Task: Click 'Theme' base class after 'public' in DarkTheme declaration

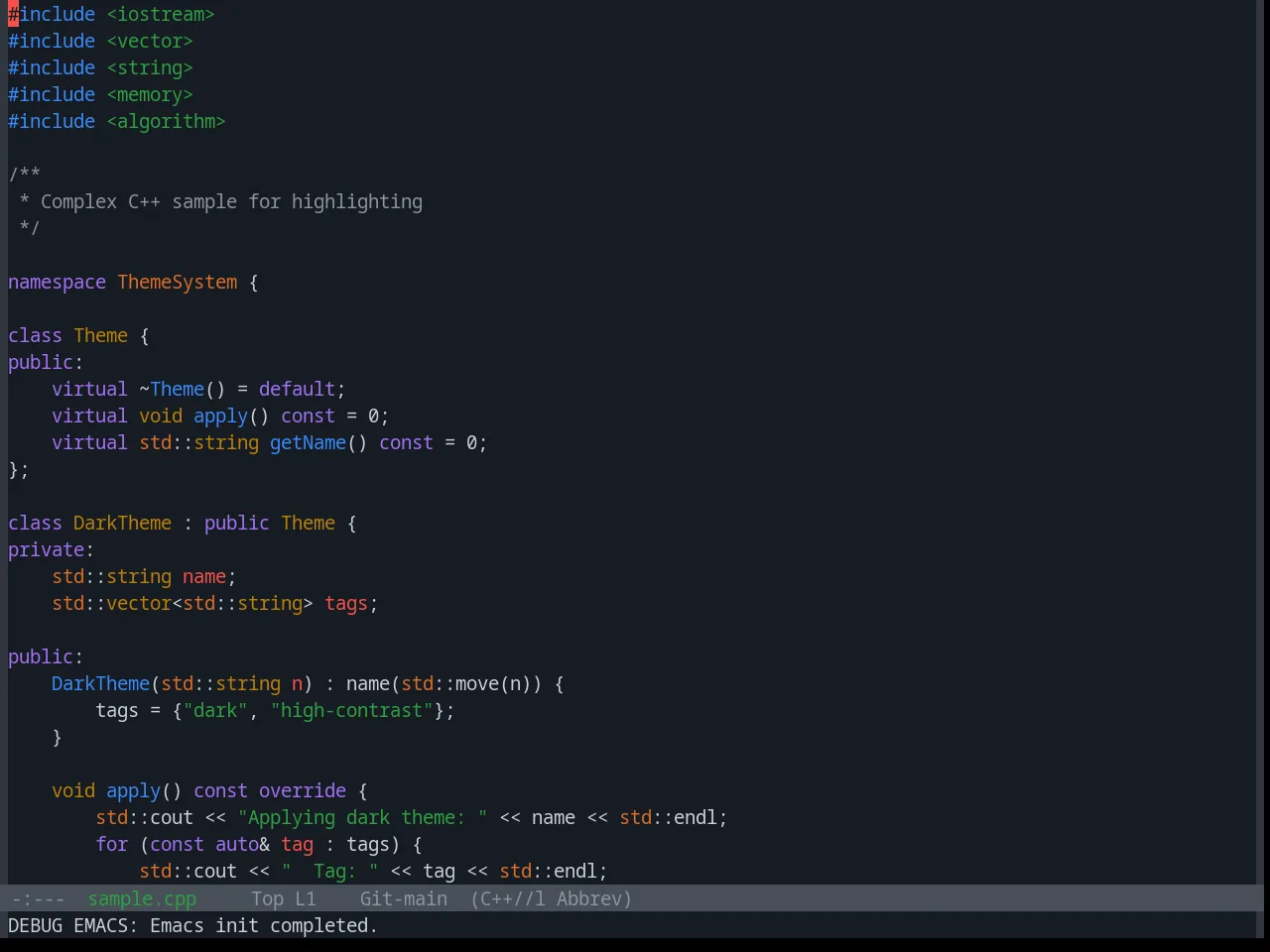Action: pos(308,523)
